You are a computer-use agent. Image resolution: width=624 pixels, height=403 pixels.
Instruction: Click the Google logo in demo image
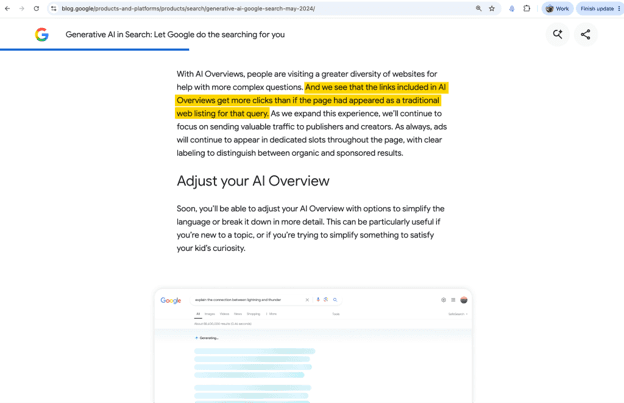(x=171, y=300)
